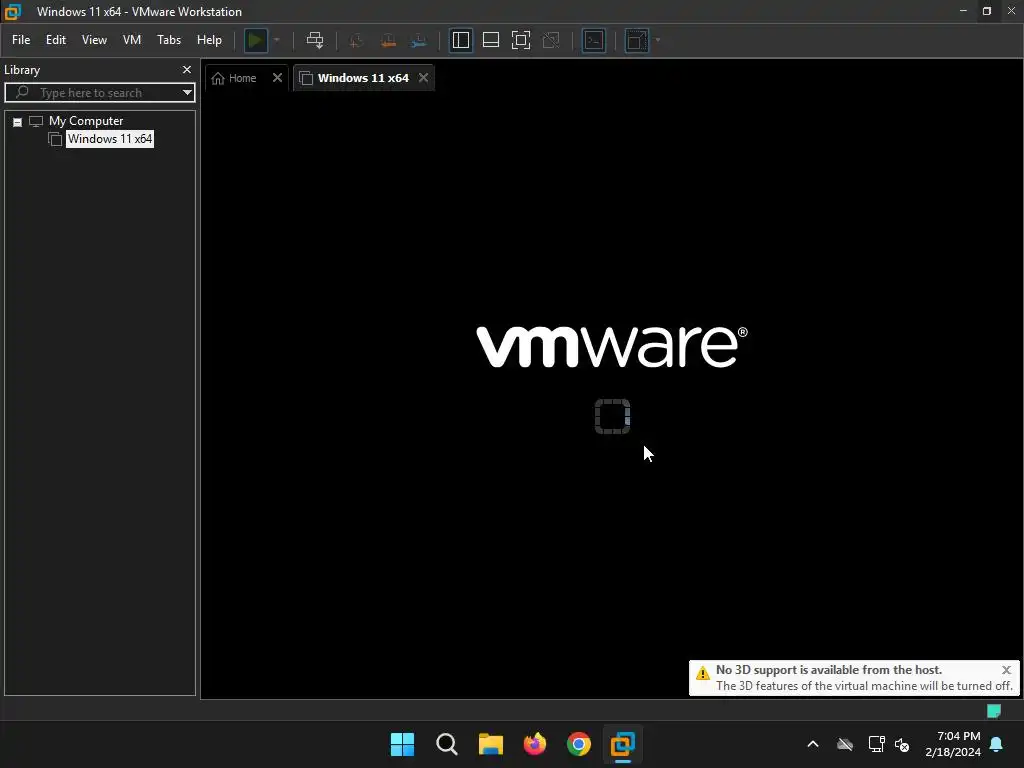The height and width of the screenshot is (768, 1024).
Task: Click the Unity mode icon
Action: (x=551, y=40)
